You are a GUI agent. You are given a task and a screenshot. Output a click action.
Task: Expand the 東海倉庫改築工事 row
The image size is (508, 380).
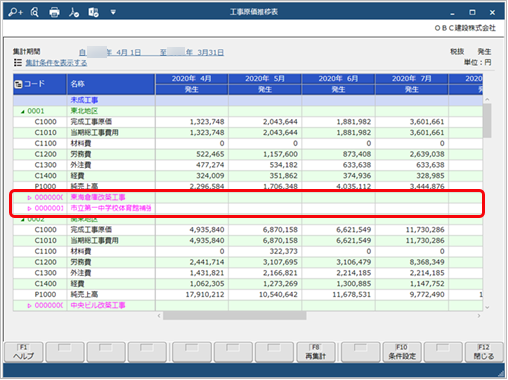click(x=29, y=198)
